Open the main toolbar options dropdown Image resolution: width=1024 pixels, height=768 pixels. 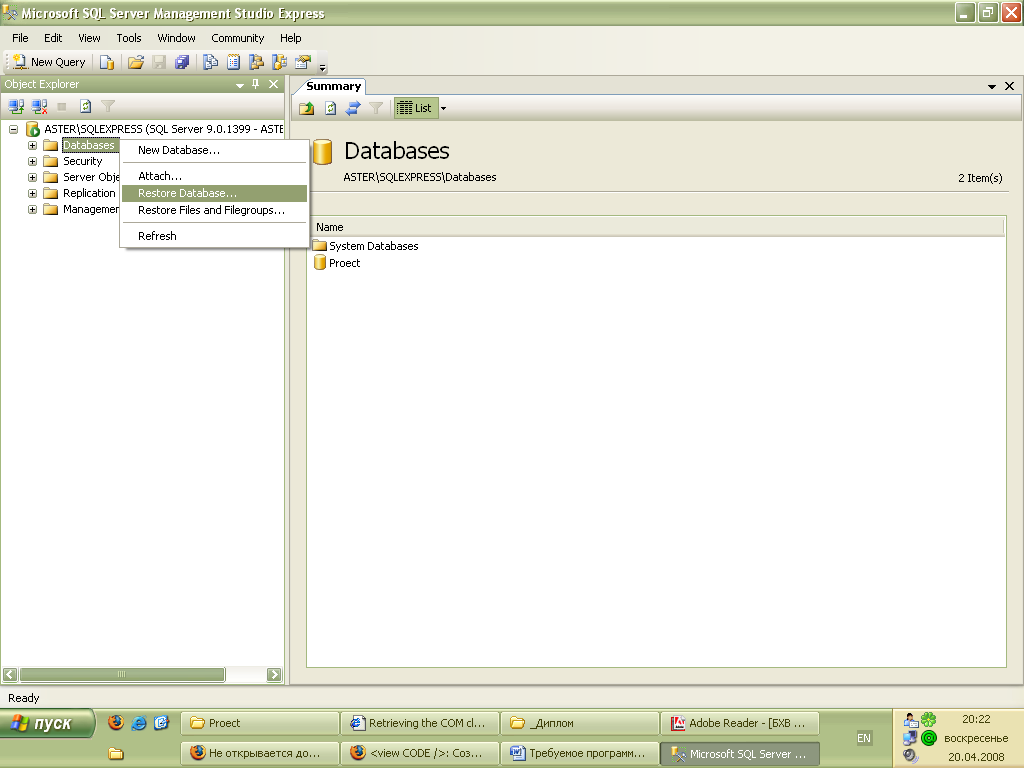coord(322,66)
